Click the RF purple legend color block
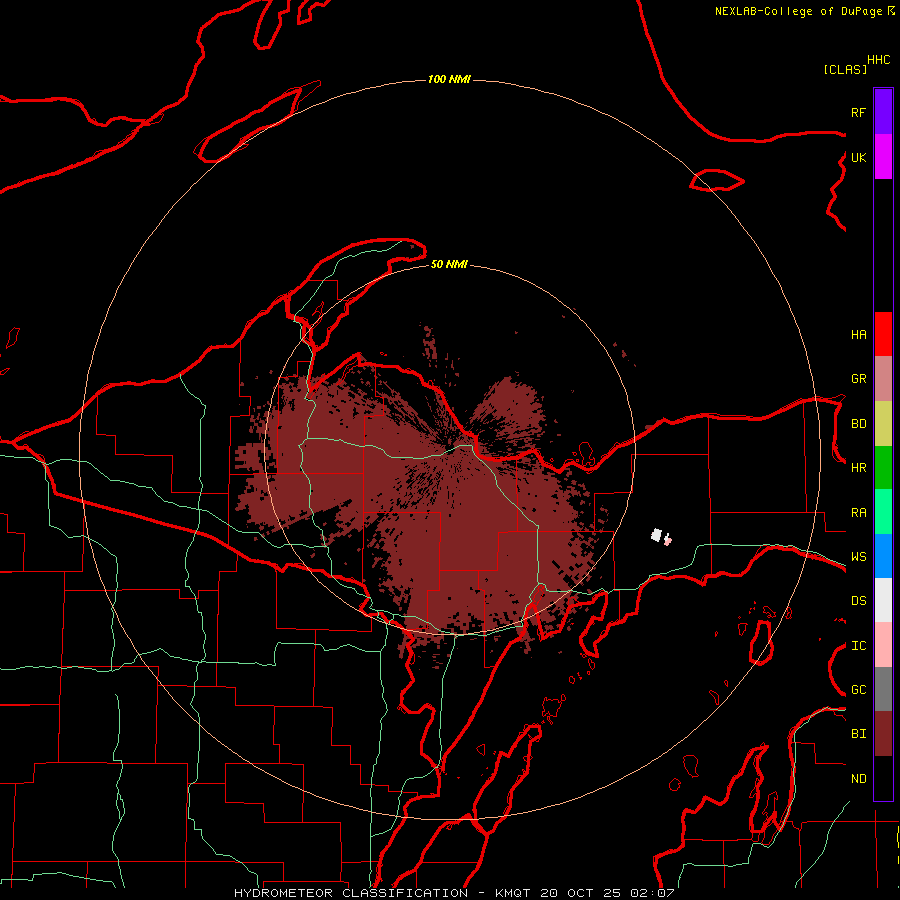The image size is (900, 900). tap(883, 111)
